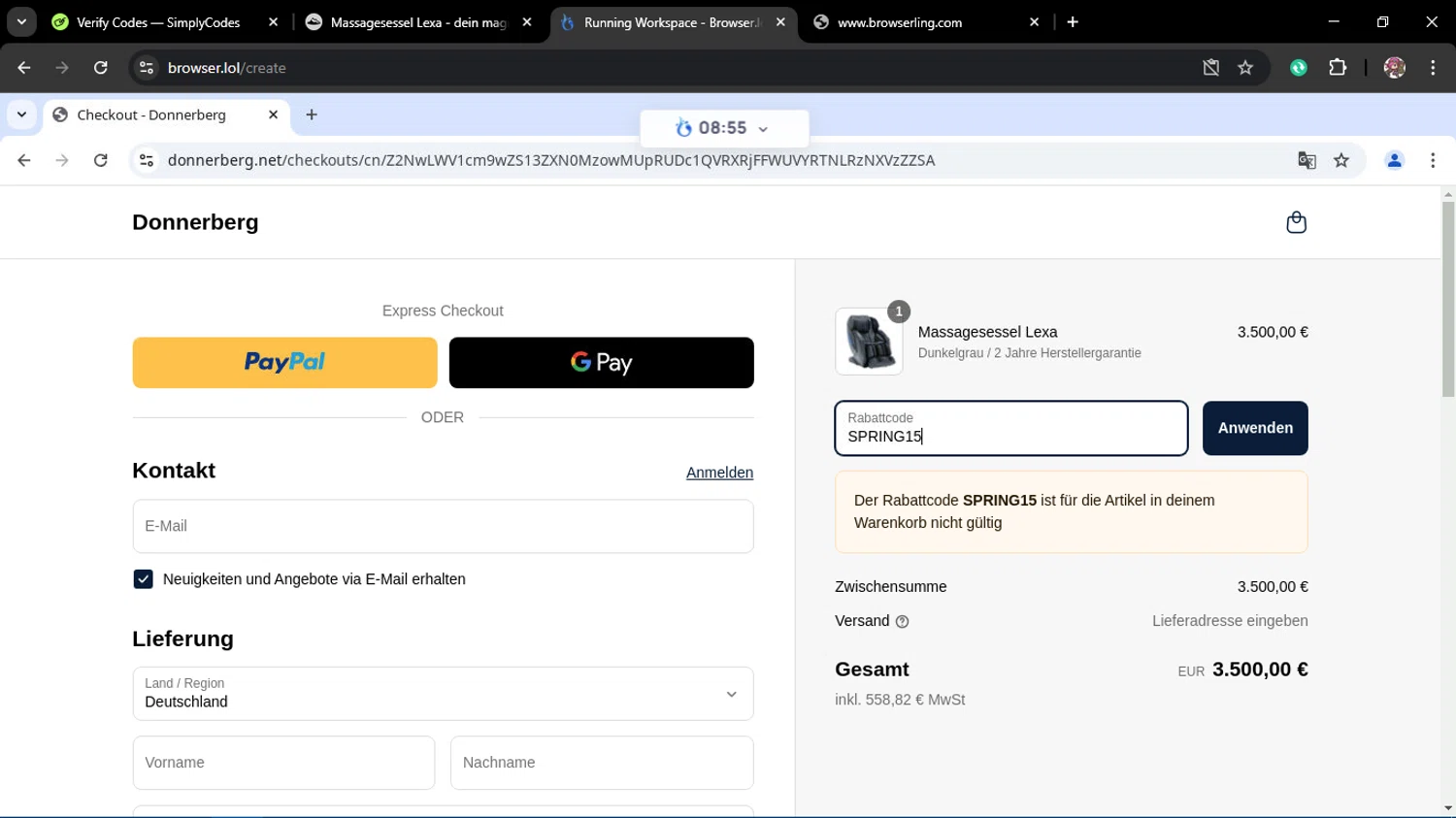Open inner browser profile avatar
1456x818 pixels.
coord(1395,160)
